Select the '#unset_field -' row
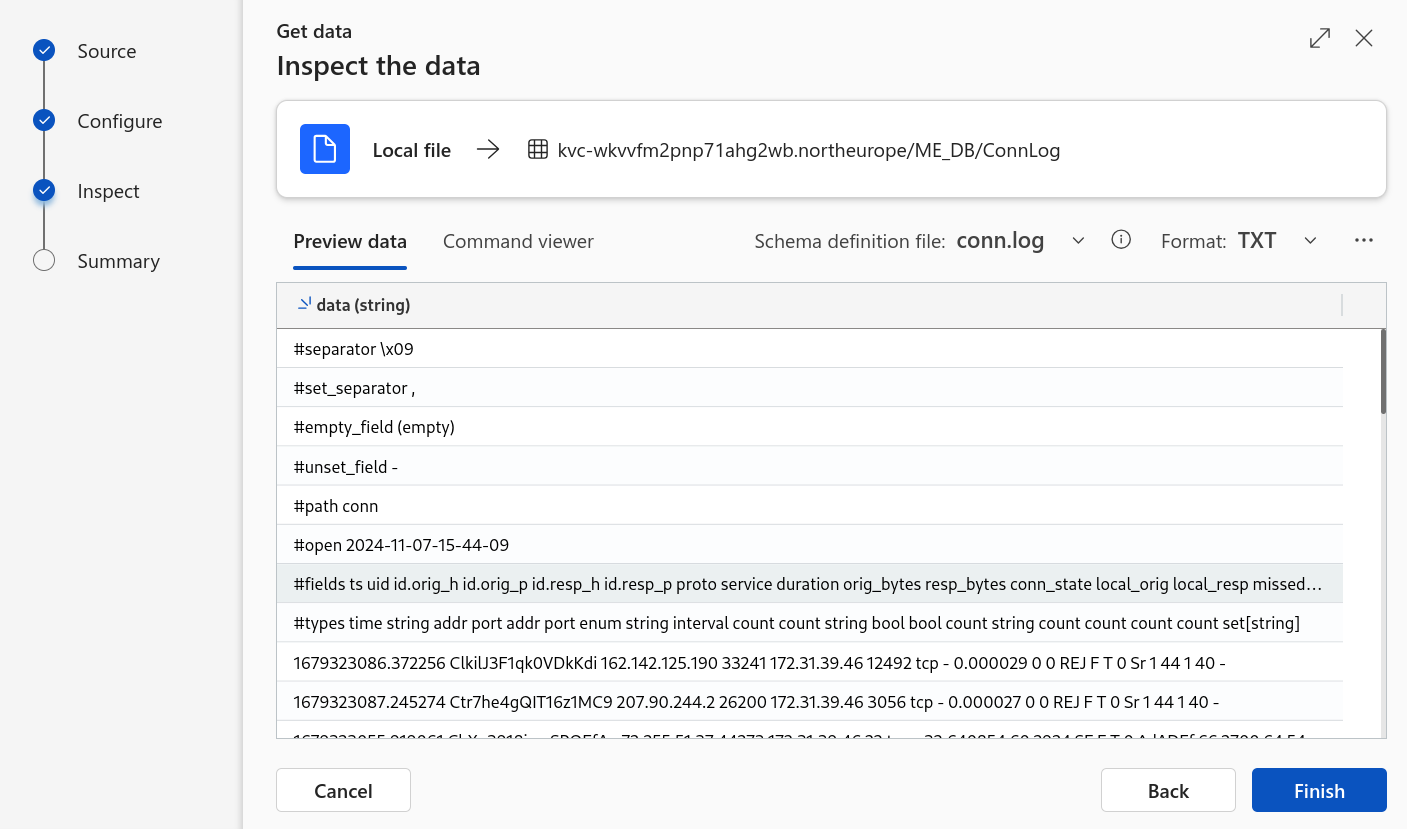This screenshot has width=1407, height=829. 810,467
